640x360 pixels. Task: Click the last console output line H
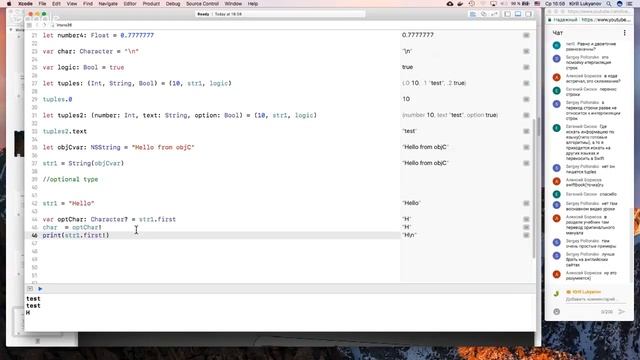pos(28,313)
